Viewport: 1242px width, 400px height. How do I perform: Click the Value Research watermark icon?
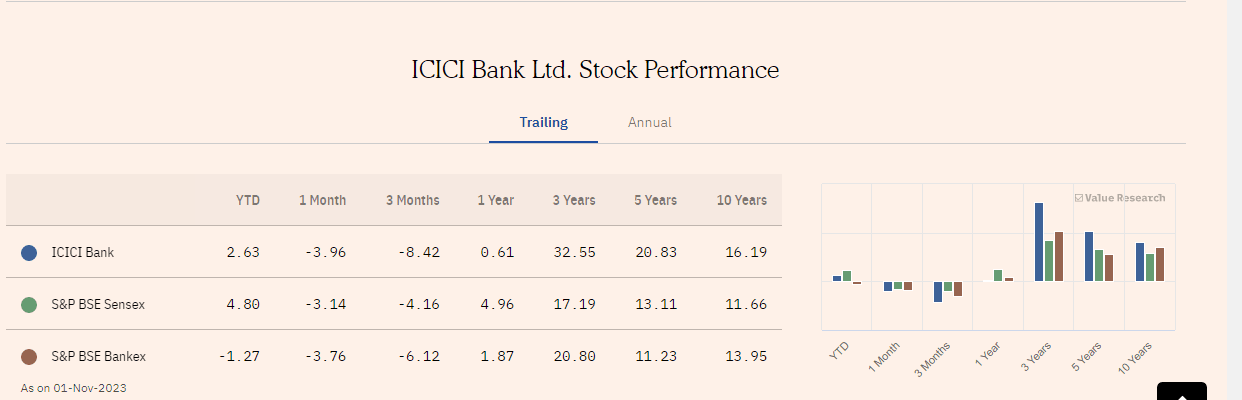click(x=1079, y=198)
